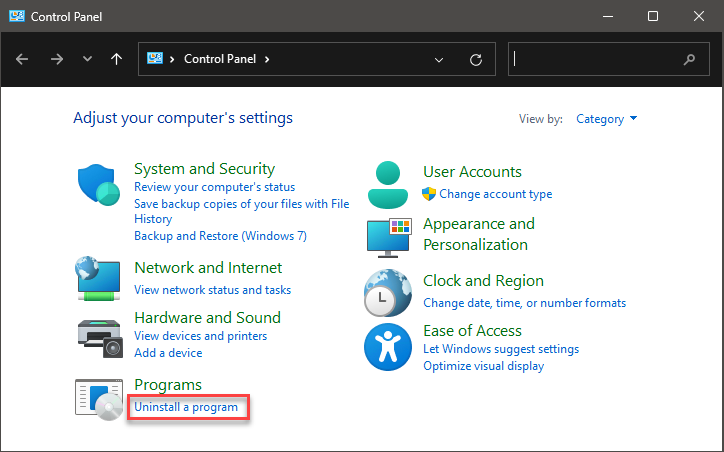Screen dimensions: 724x452
Task: Open Appearance and Personalization category
Action: point(479,234)
